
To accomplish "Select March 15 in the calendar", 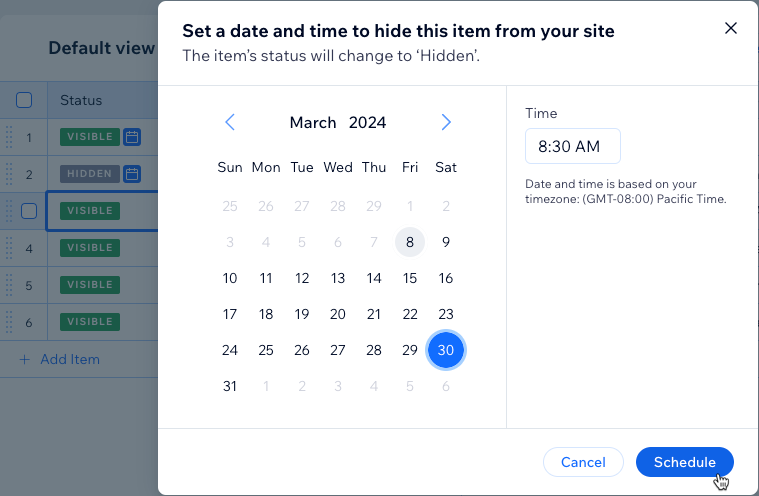I will (x=410, y=278).
